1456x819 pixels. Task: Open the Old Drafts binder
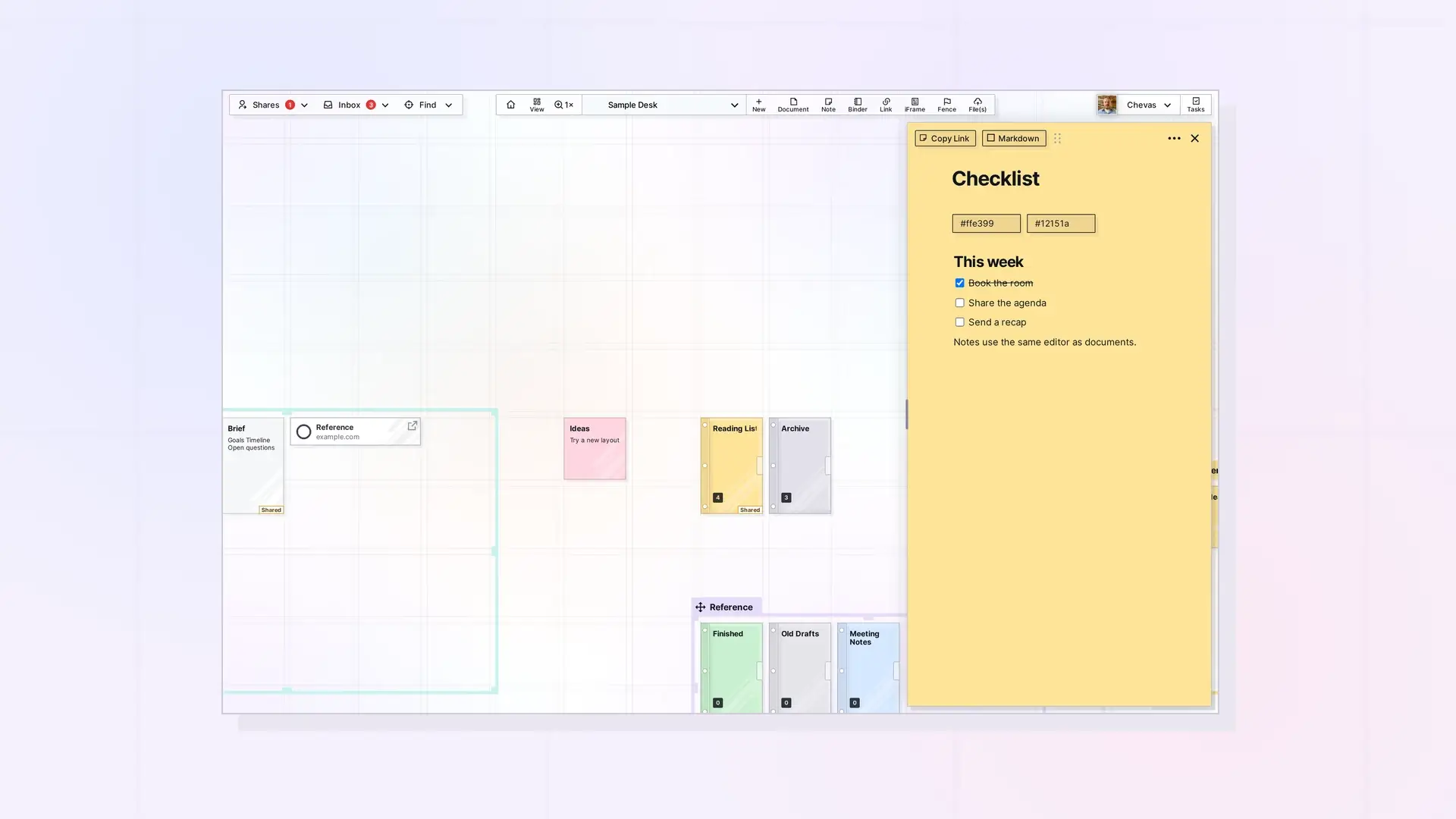pyautogui.click(x=799, y=667)
